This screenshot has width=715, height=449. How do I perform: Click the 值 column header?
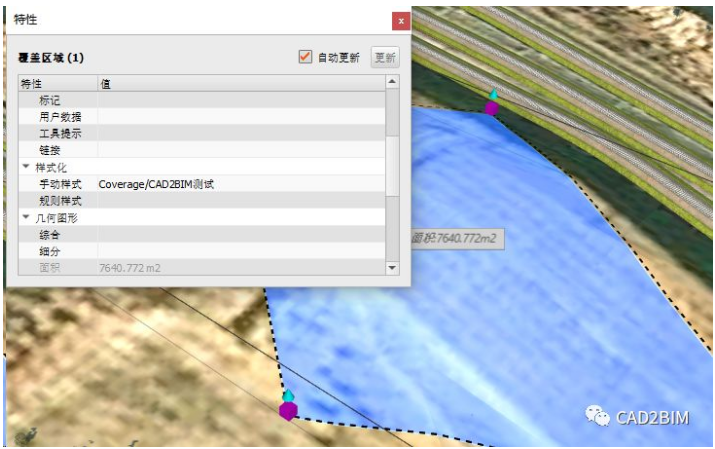coord(240,83)
